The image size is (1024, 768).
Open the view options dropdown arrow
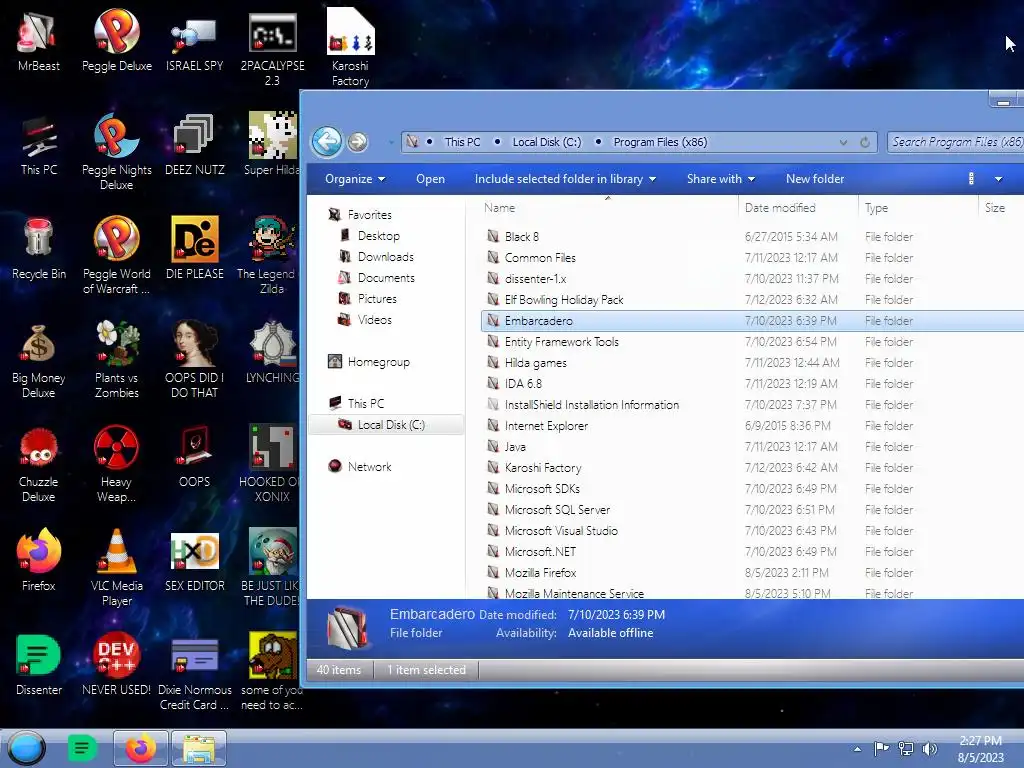click(x=998, y=179)
